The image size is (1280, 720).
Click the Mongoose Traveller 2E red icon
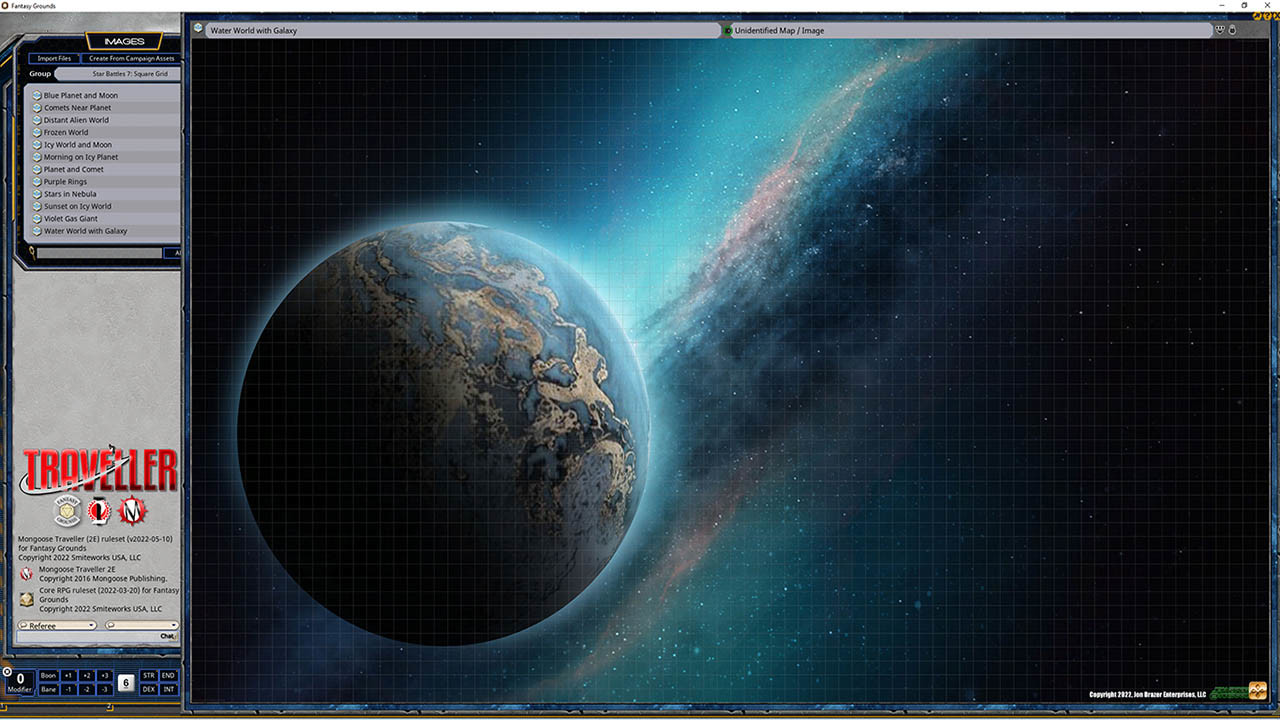click(x=26, y=574)
